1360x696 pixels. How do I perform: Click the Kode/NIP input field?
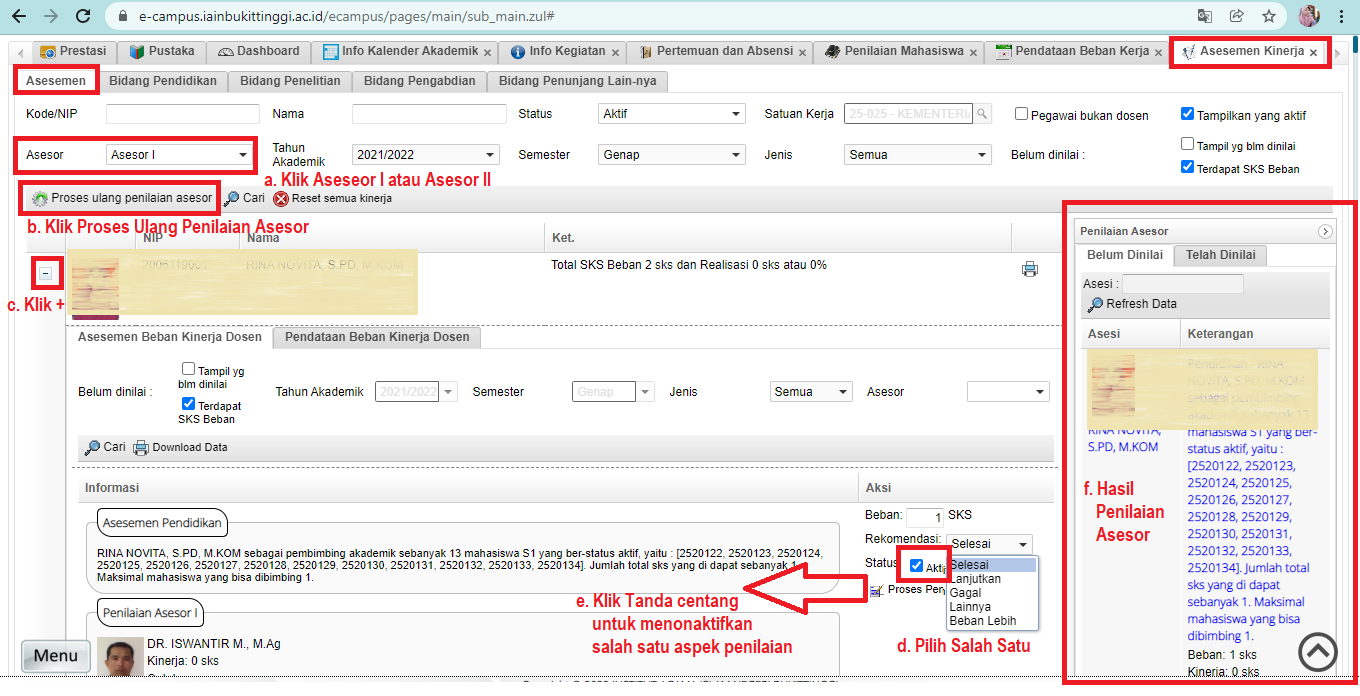[x=182, y=115]
